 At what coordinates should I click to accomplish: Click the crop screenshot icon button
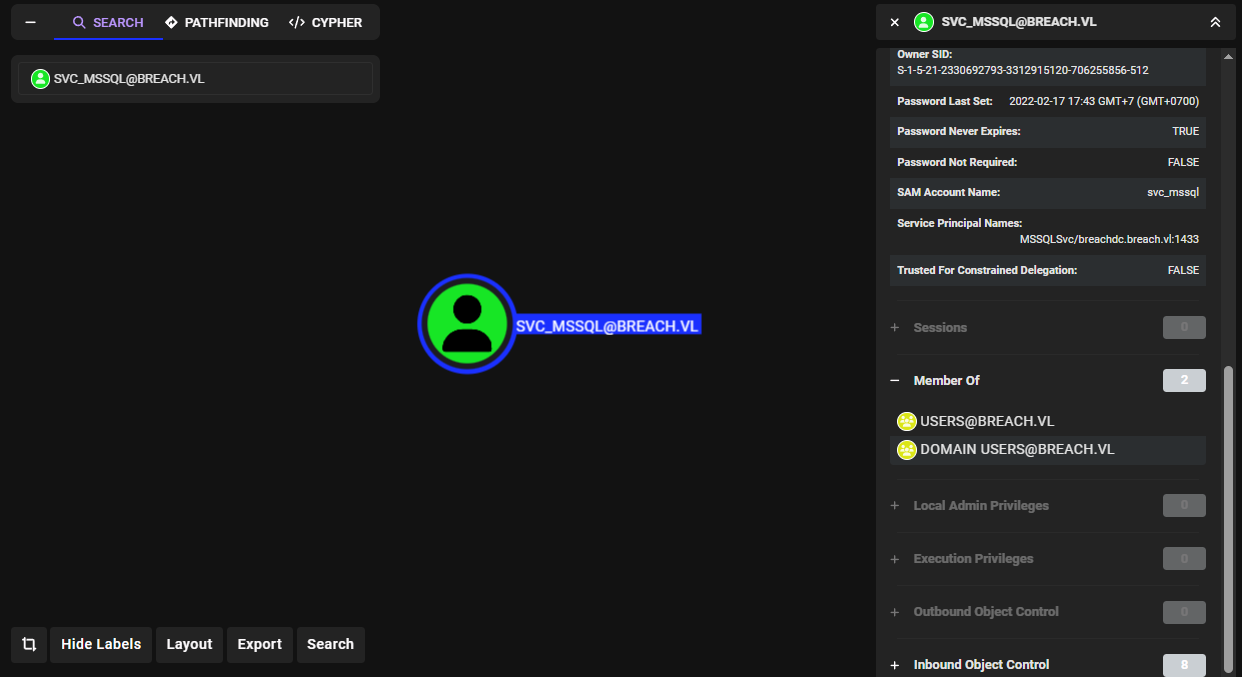[x=29, y=644]
